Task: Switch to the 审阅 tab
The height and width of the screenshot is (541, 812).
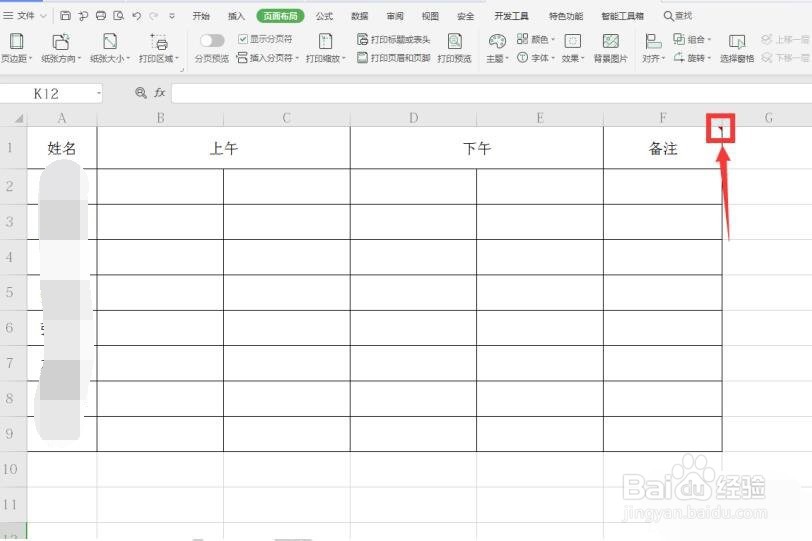Action: click(395, 16)
